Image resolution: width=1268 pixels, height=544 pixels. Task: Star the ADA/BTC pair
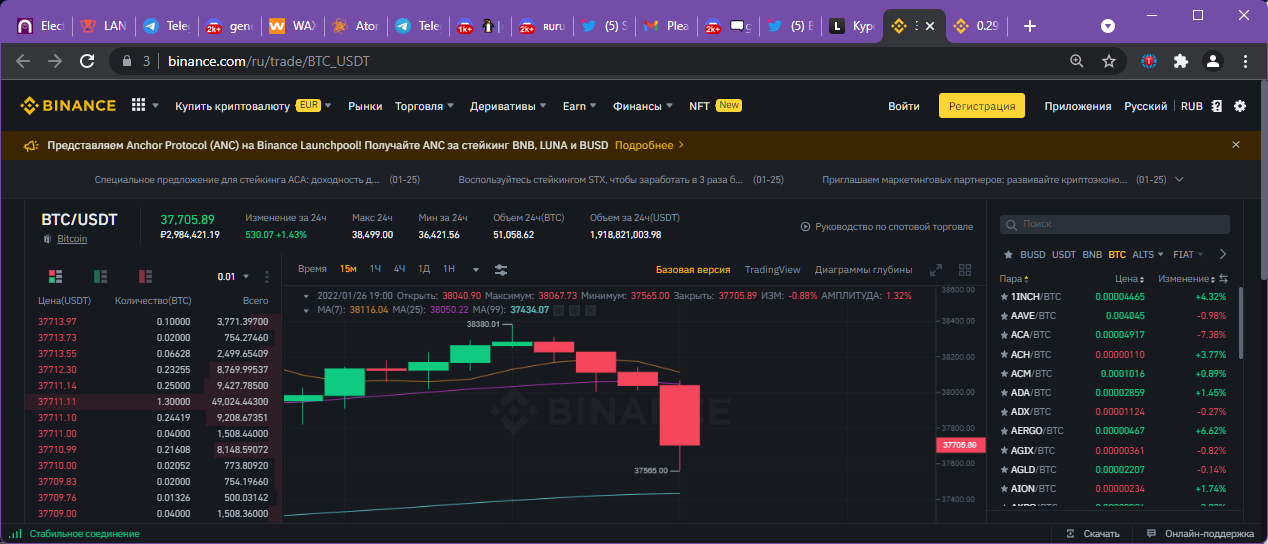click(1003, 392)
